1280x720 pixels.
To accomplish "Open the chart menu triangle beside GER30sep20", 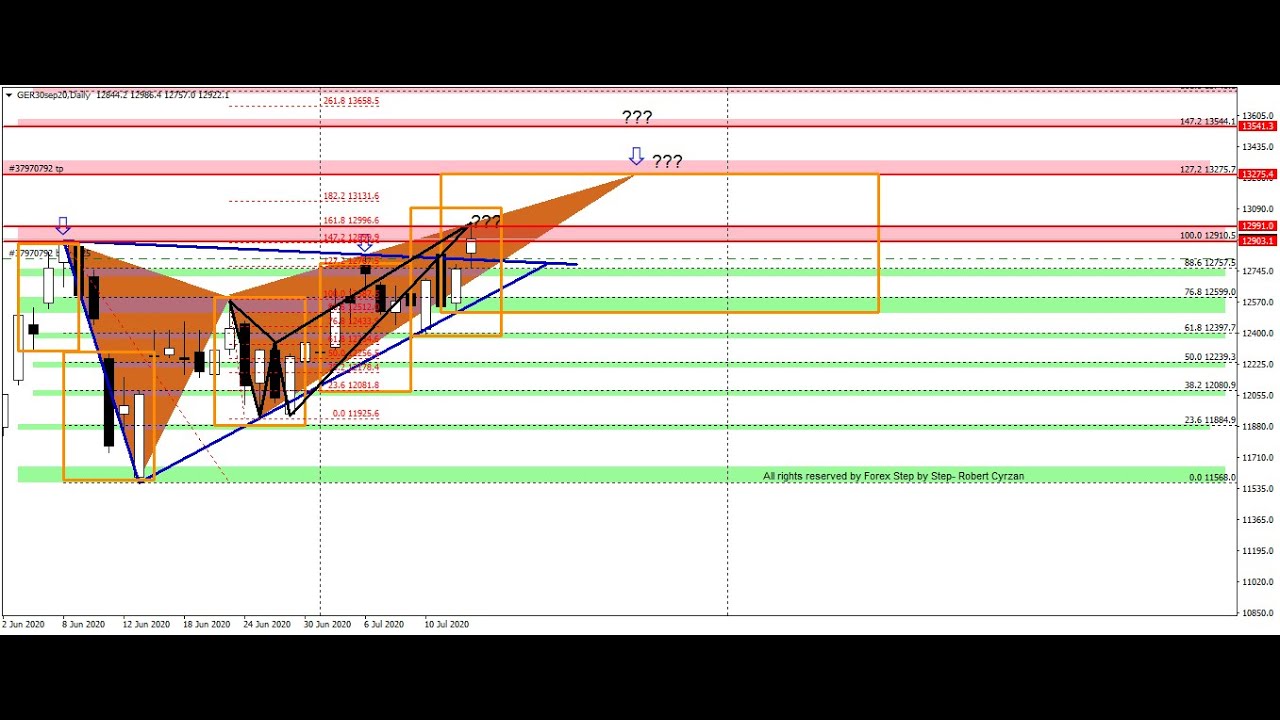I will (x=9, y=95).
